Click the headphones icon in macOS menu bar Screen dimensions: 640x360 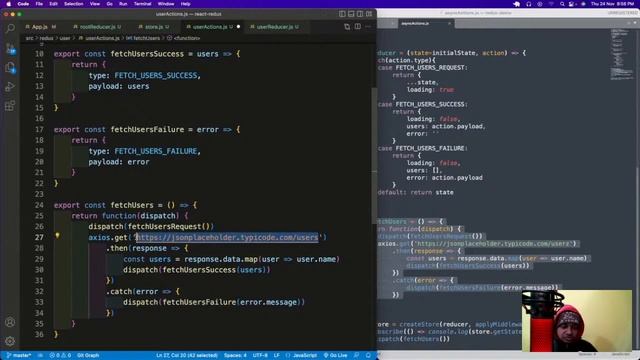(x=529, y=4)
